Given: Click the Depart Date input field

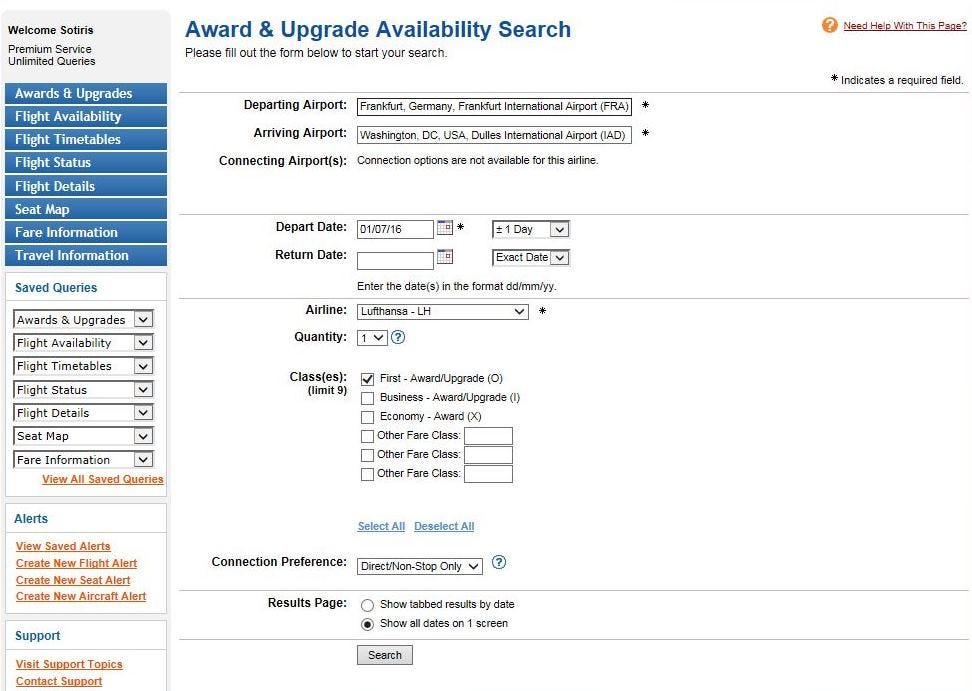Looking at the screenshot, I should click(x=395, y=229).
